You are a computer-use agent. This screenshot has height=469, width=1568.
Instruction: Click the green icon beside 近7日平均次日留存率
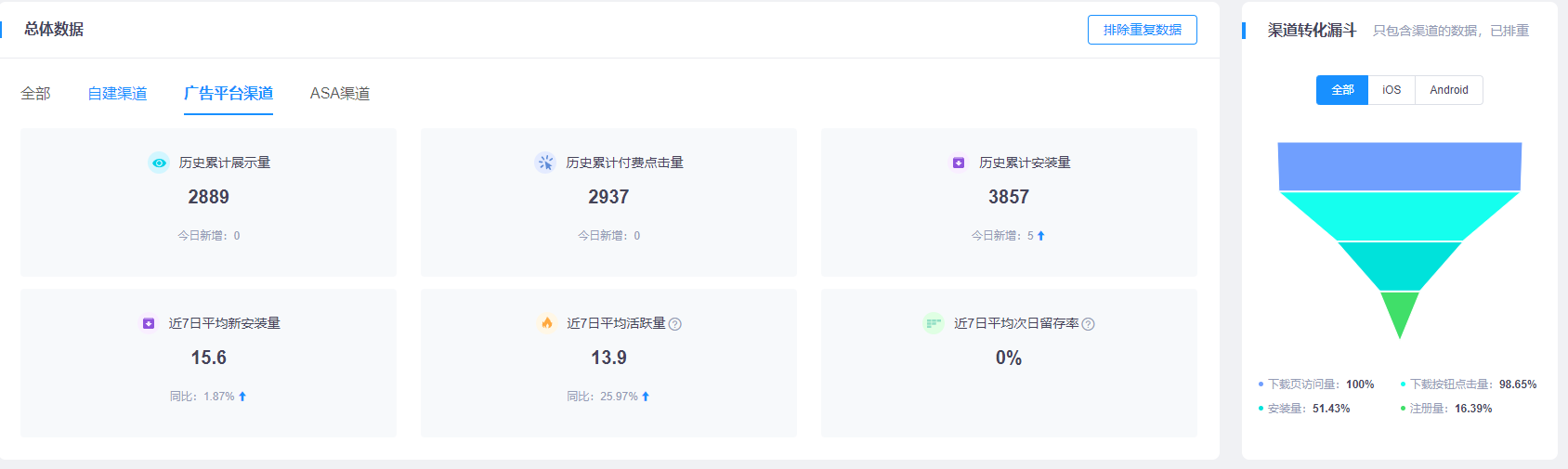(x=934, y=323)
